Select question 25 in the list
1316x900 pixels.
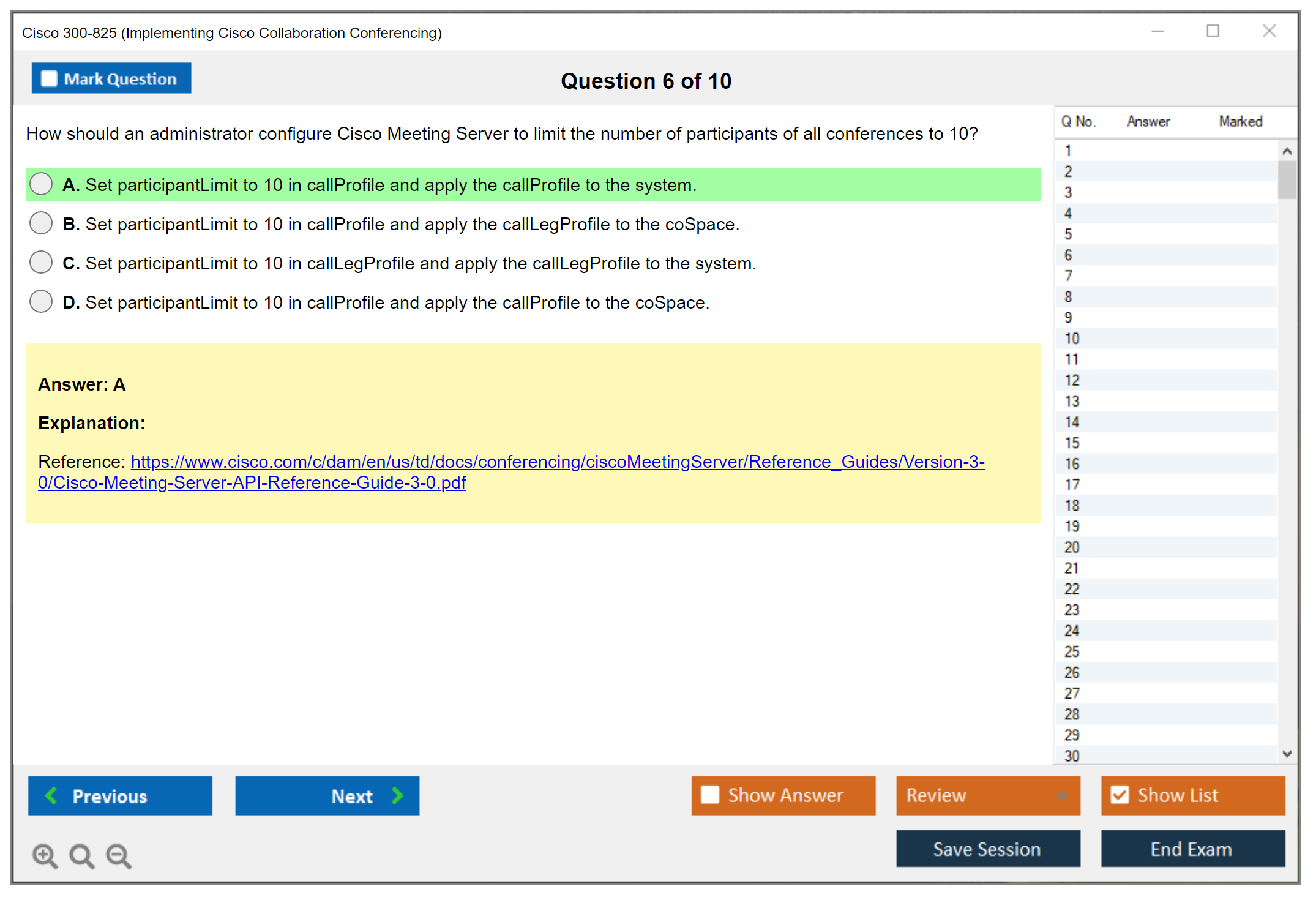[1072, 651]
